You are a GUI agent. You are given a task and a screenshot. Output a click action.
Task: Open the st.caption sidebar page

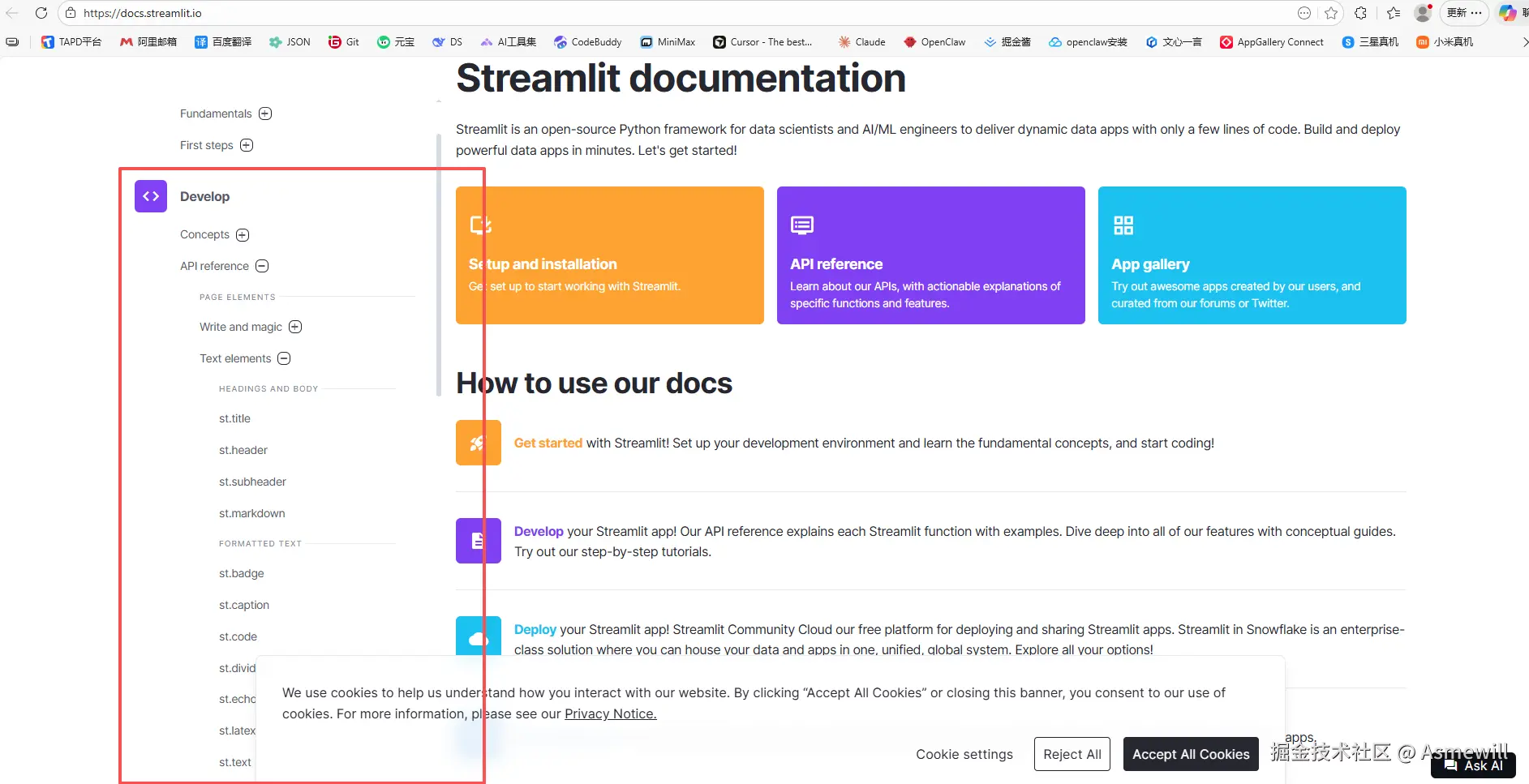(x=244, y=605)
